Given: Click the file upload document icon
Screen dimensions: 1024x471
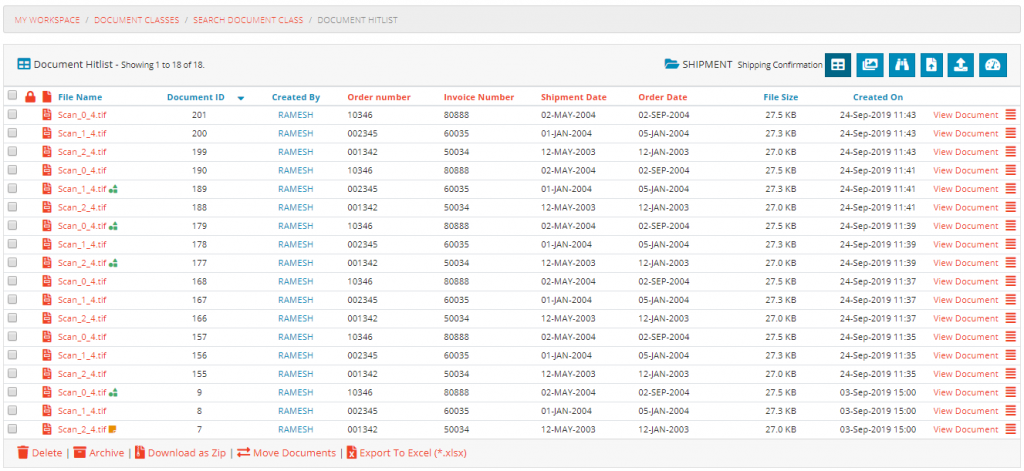Looking at the screenshot, I should tap(931, 65).
